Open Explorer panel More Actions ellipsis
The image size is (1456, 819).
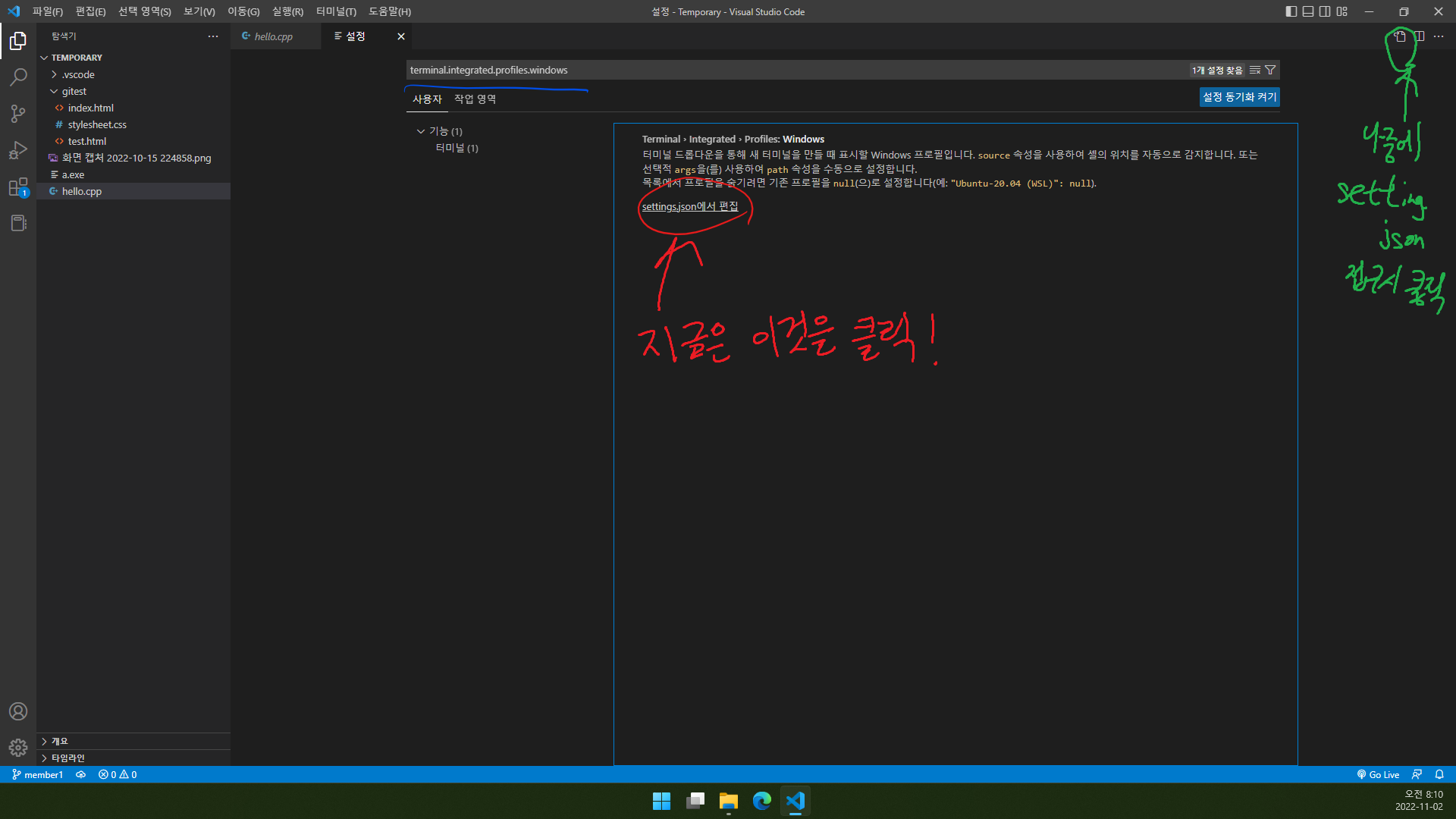(213, 36)
